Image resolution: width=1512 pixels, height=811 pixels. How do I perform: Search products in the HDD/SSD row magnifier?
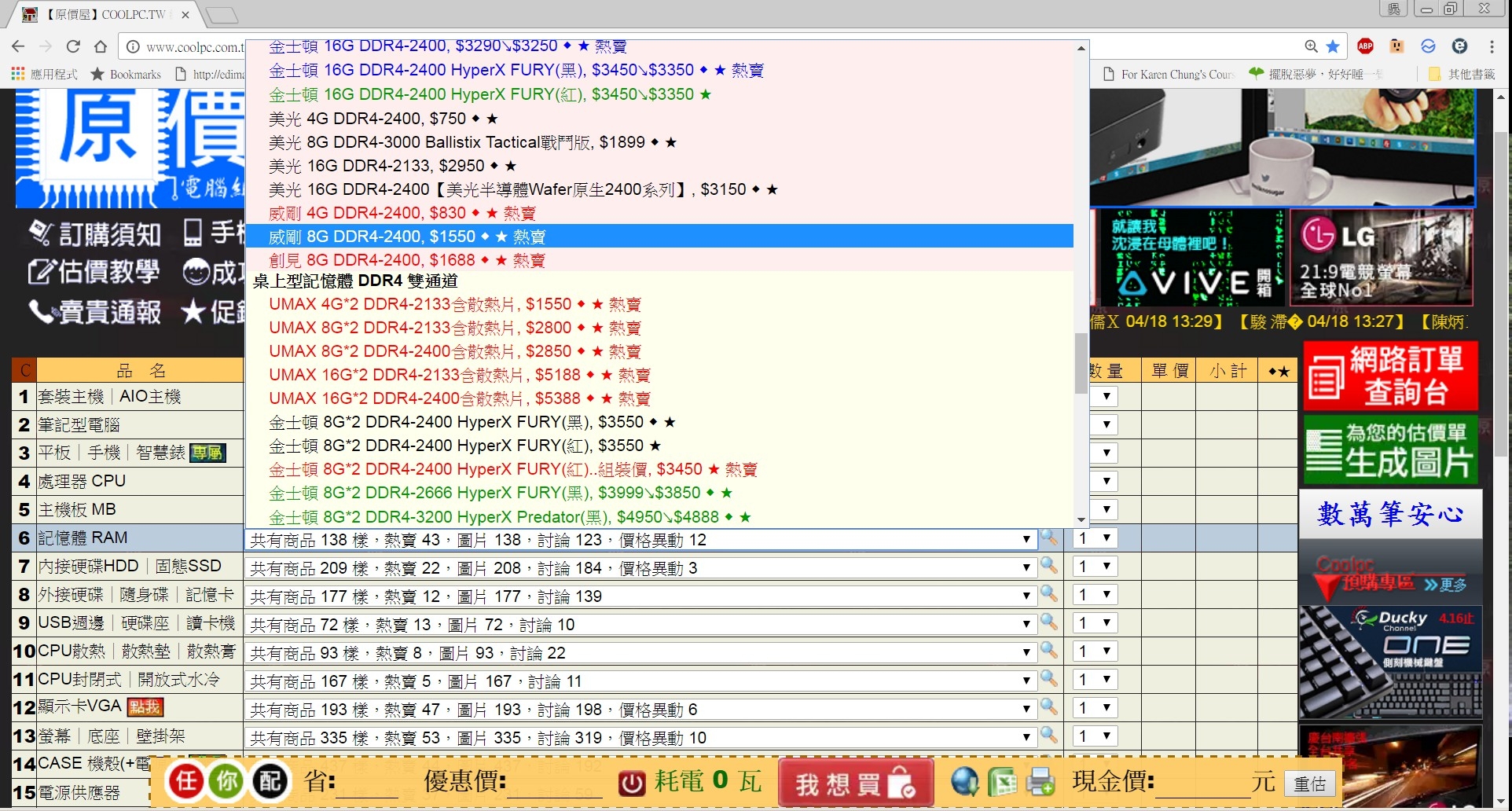coord(1049,565)
